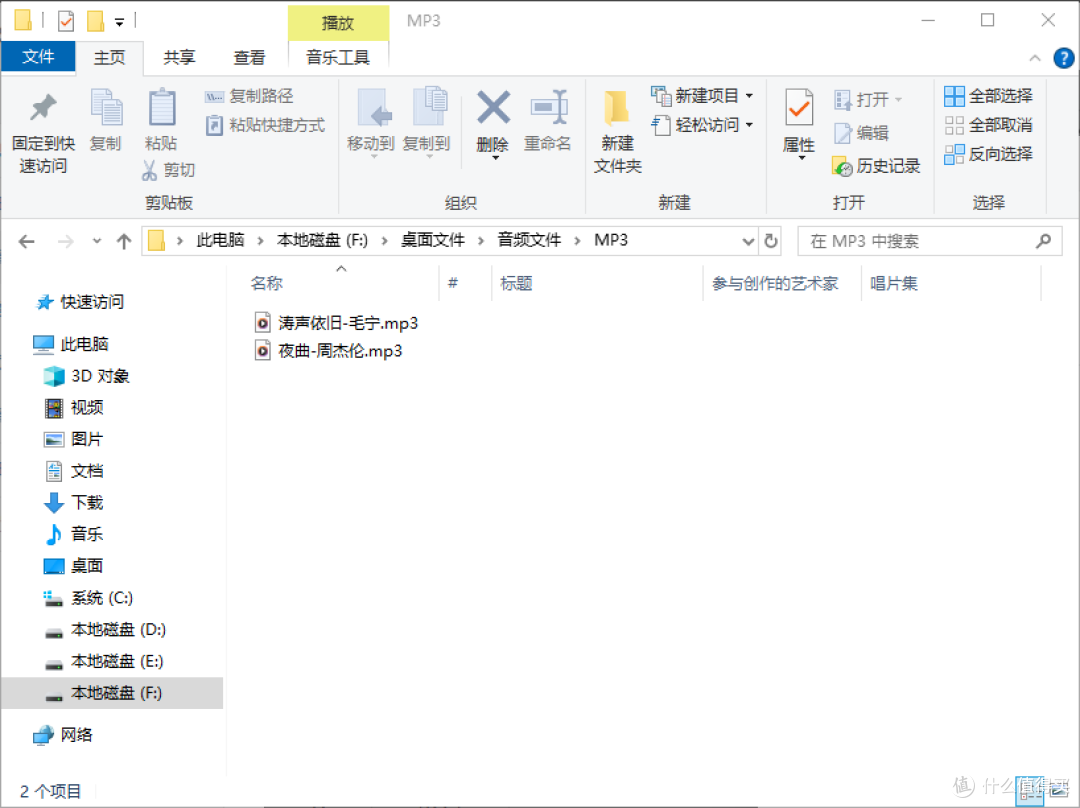Sort by # track column
This screenshot has width=1080, height=808.
tap(453, 283)
